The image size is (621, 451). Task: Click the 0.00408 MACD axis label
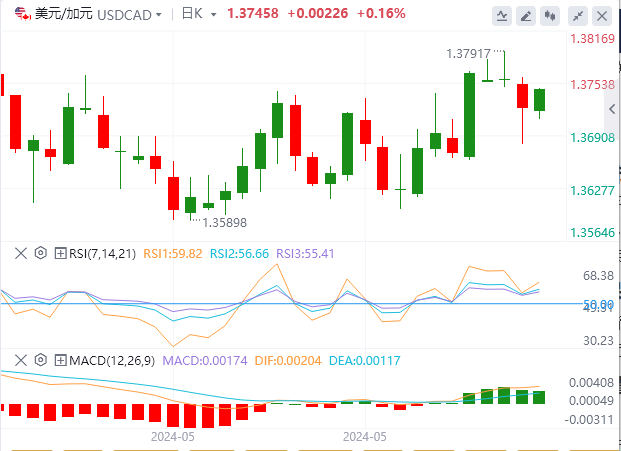coord(592,383)
